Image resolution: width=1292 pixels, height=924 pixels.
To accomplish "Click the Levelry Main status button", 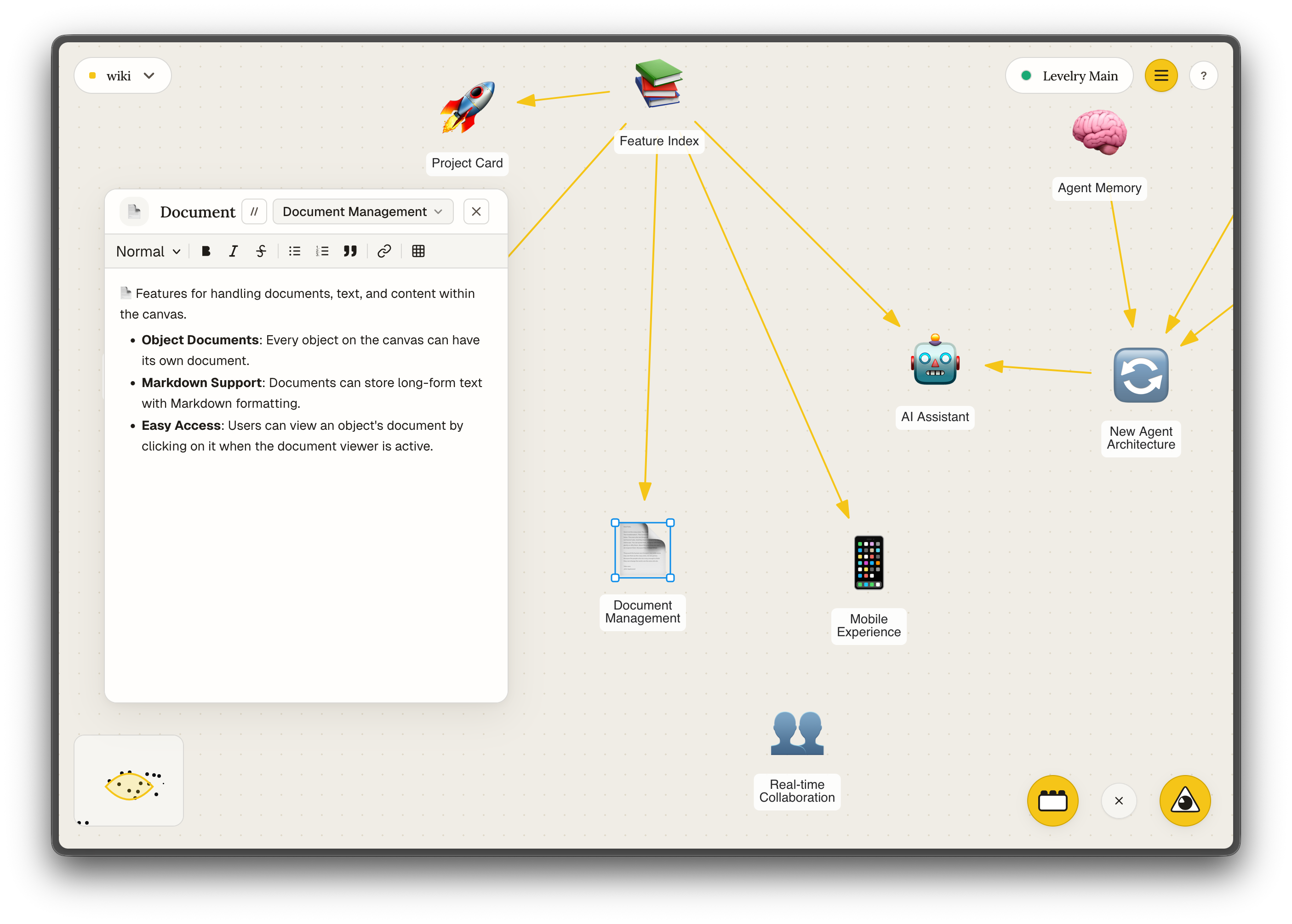I will pos(1069,76).
